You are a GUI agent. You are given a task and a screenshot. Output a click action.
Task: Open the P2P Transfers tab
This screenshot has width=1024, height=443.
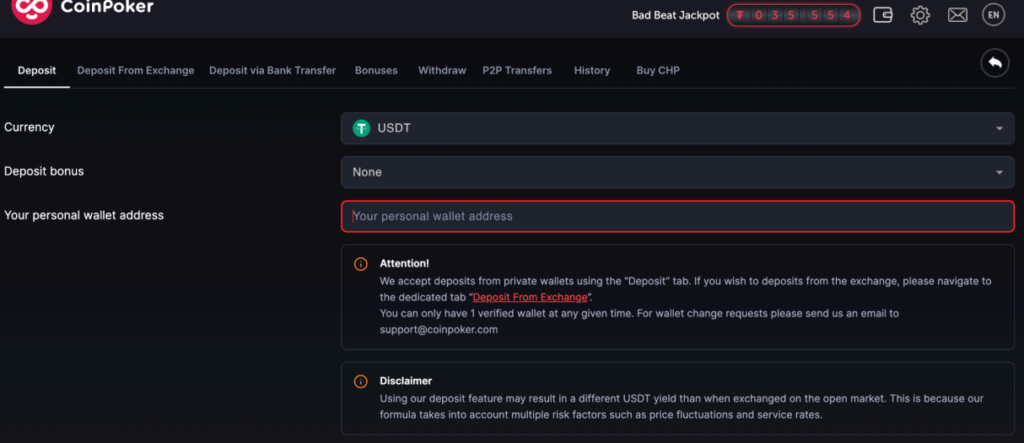(x=517, y=71)
